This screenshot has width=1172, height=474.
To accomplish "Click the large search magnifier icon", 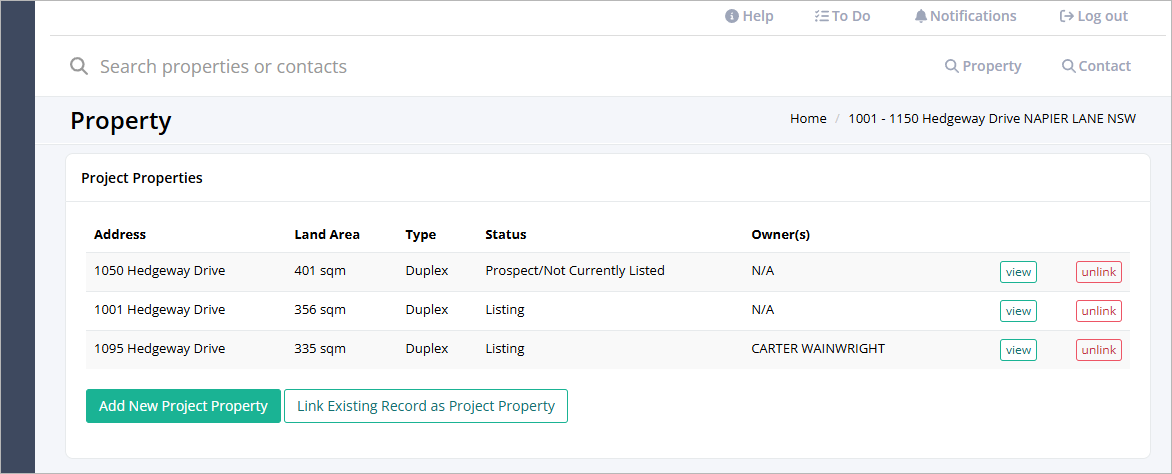I will click(x=79, y=66).
